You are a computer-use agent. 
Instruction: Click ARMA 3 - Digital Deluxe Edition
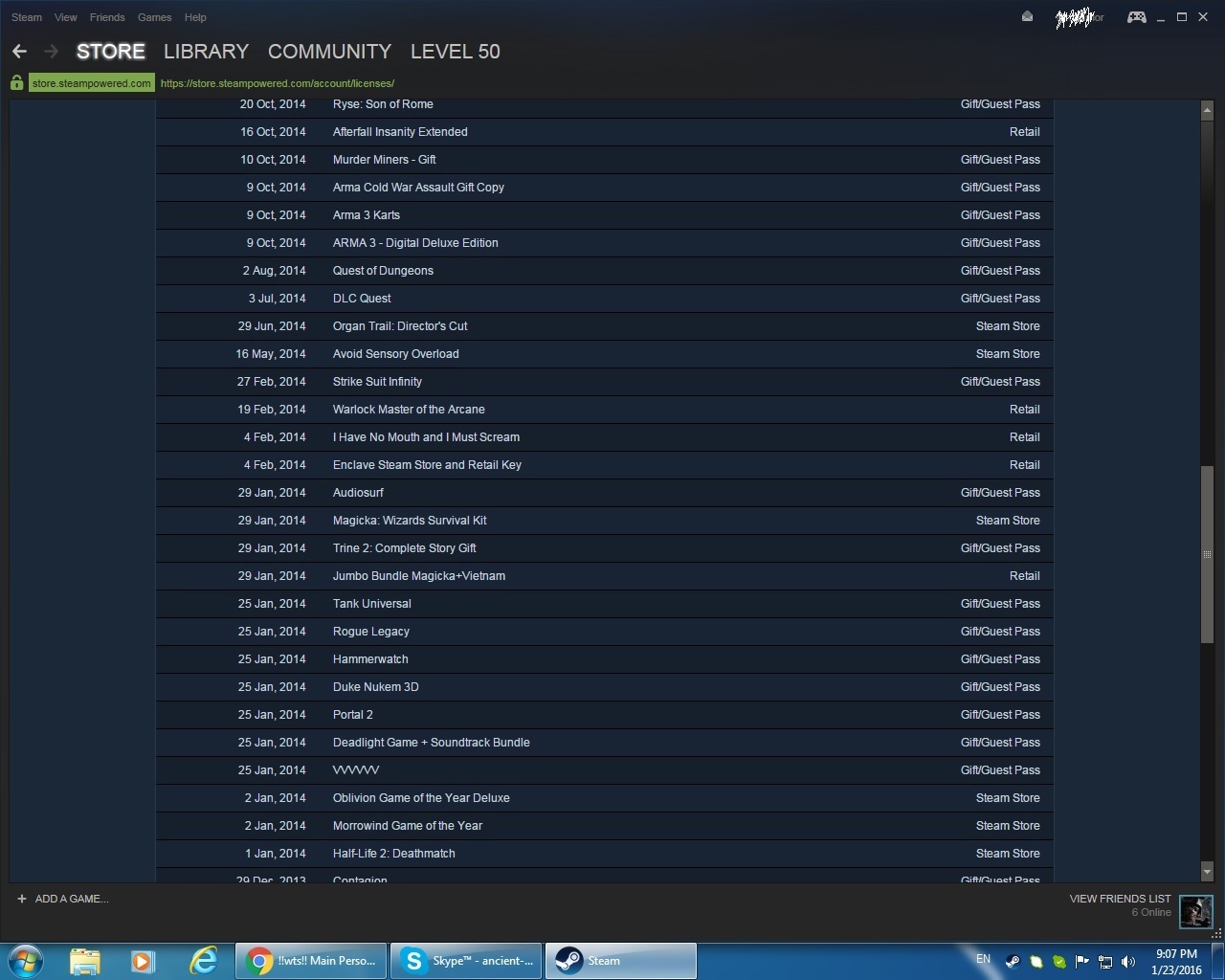click(605, 243)
